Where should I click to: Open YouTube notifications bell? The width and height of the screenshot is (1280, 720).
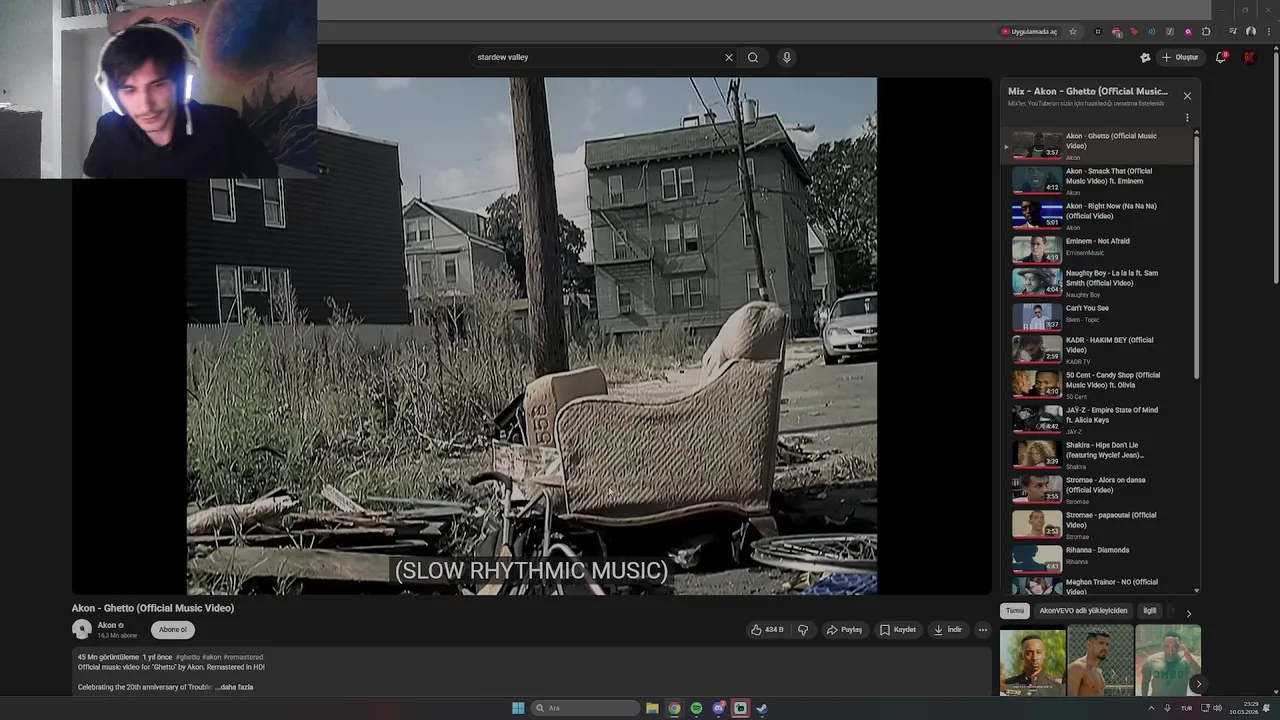click(x=1221, y=57)
